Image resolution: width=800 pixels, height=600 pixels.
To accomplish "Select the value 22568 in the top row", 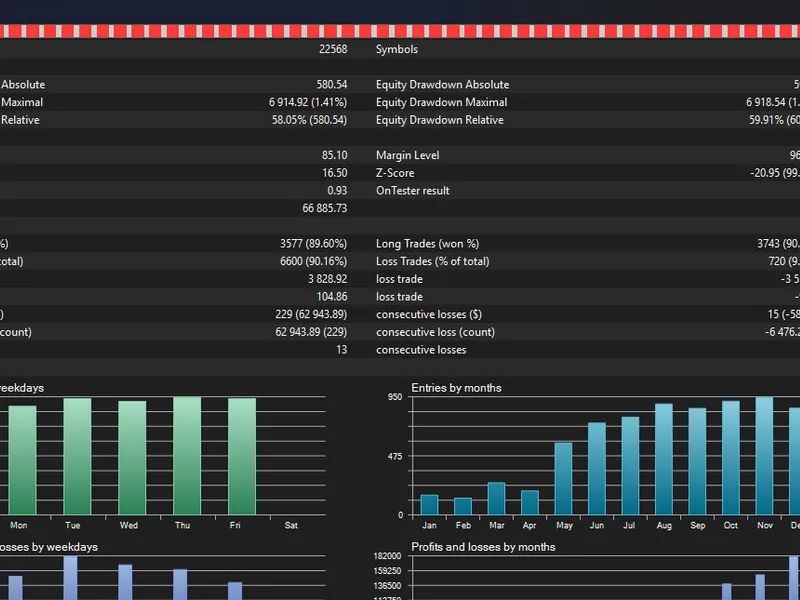I will point(333,49).
